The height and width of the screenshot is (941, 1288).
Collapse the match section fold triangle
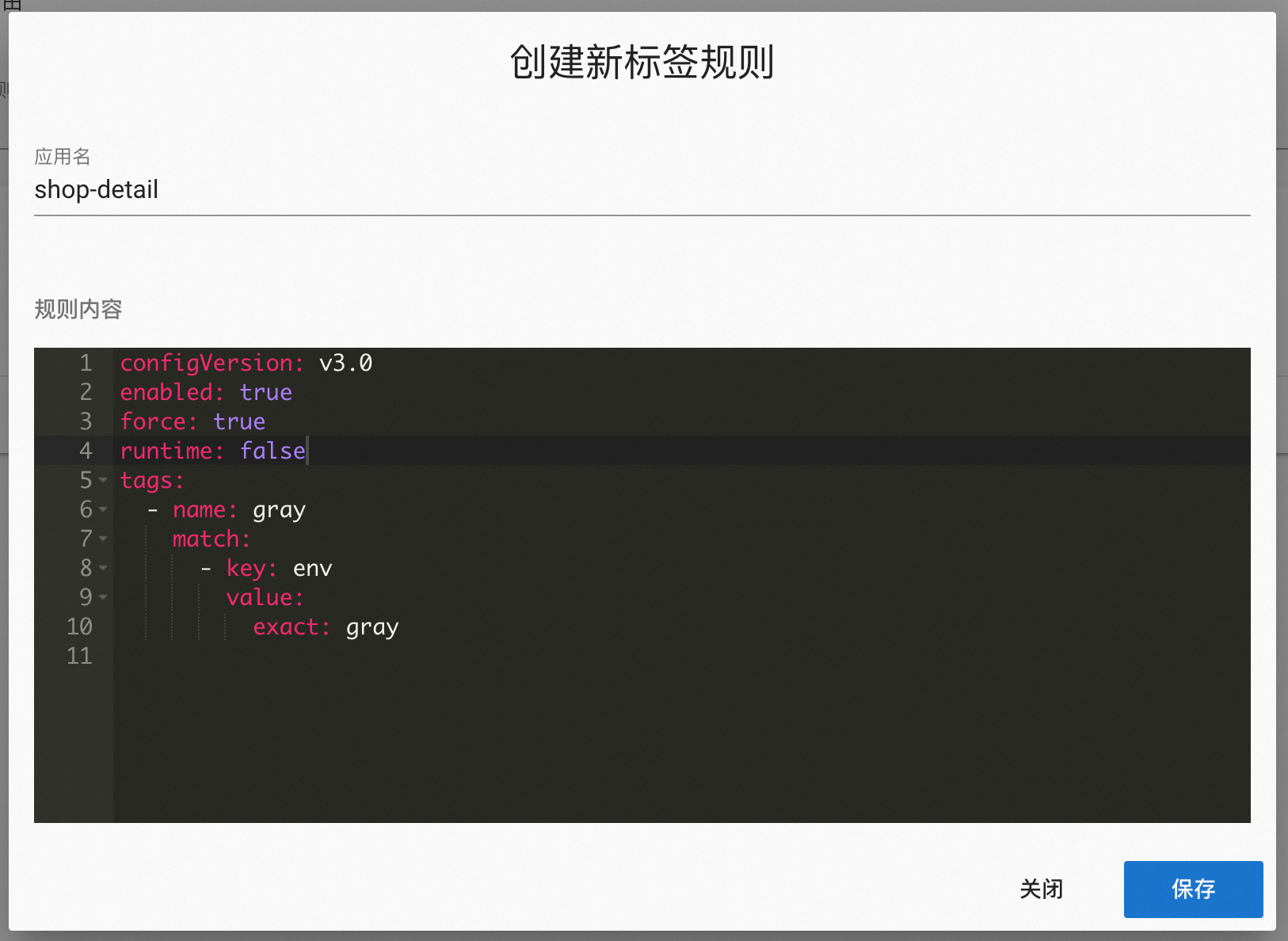(104, 539)
